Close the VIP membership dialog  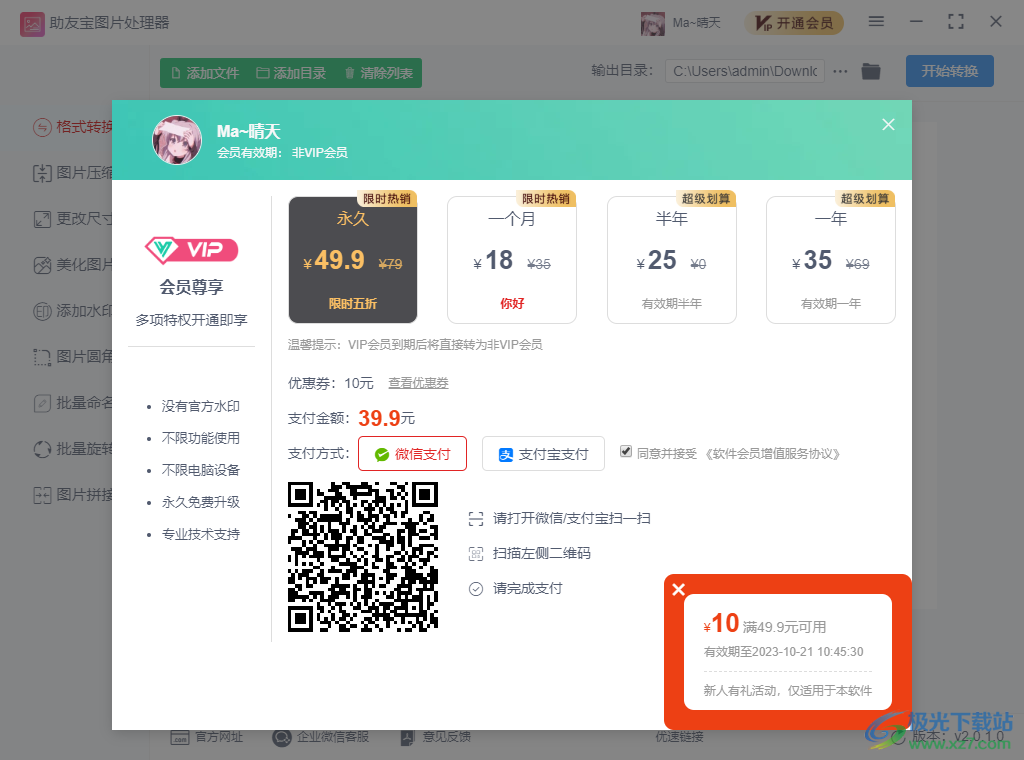click(888, 124)
